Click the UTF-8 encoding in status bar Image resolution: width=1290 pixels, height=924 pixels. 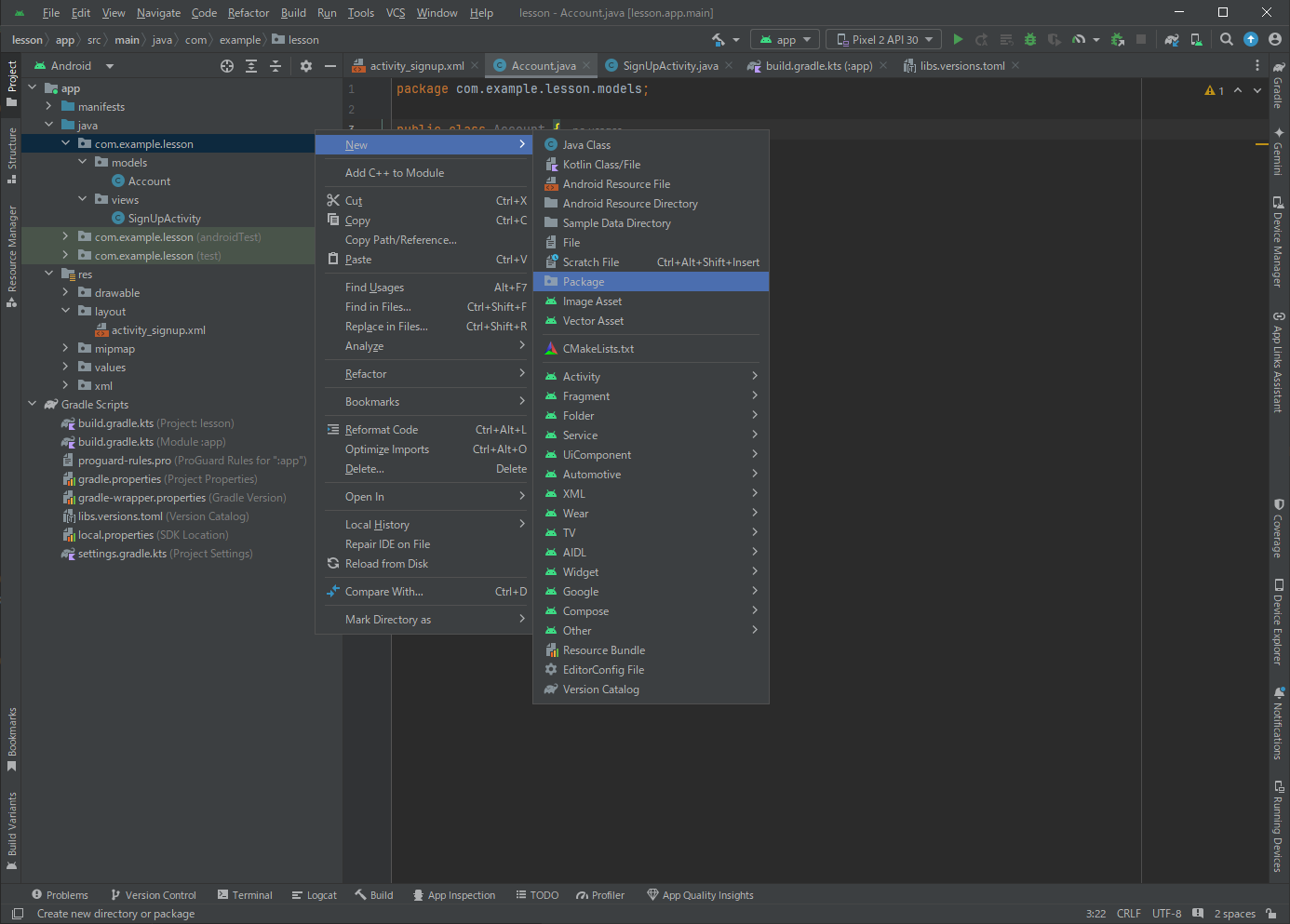(1166, 913)
